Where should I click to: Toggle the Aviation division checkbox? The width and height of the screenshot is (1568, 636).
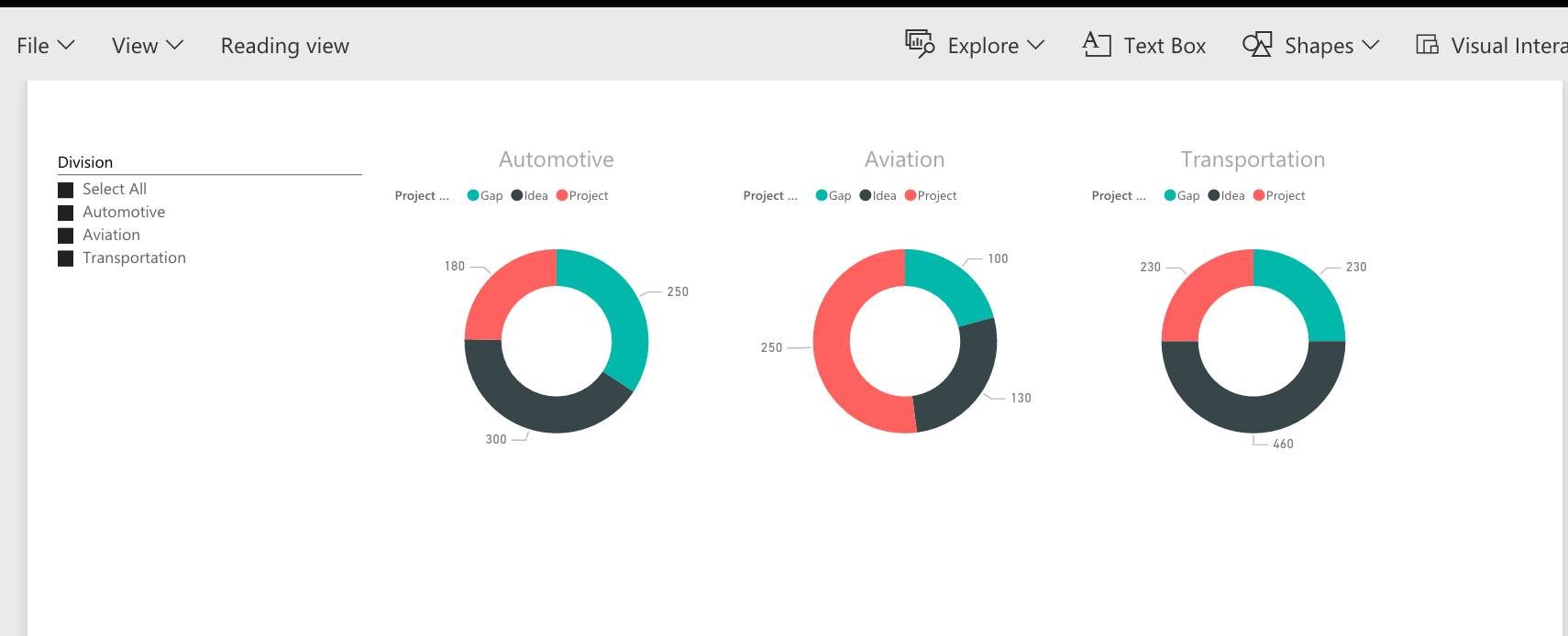coord(65,236)
